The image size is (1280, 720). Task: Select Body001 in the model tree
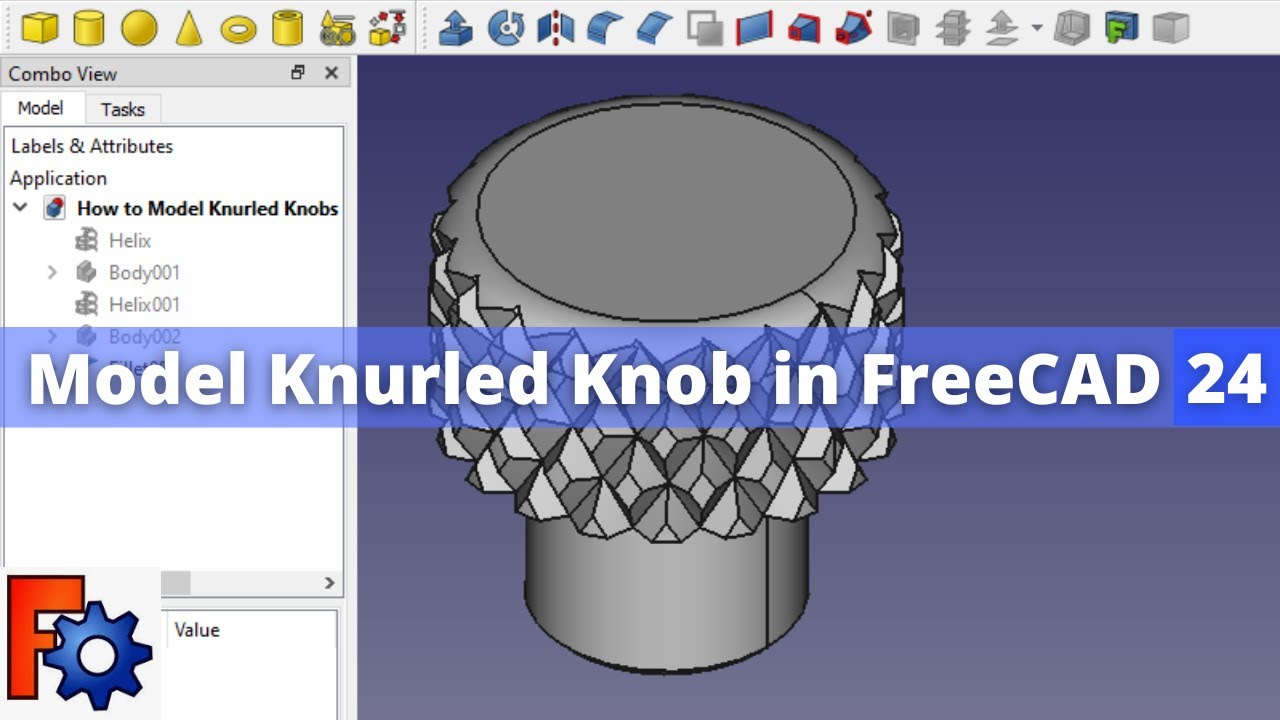point(144,272)
